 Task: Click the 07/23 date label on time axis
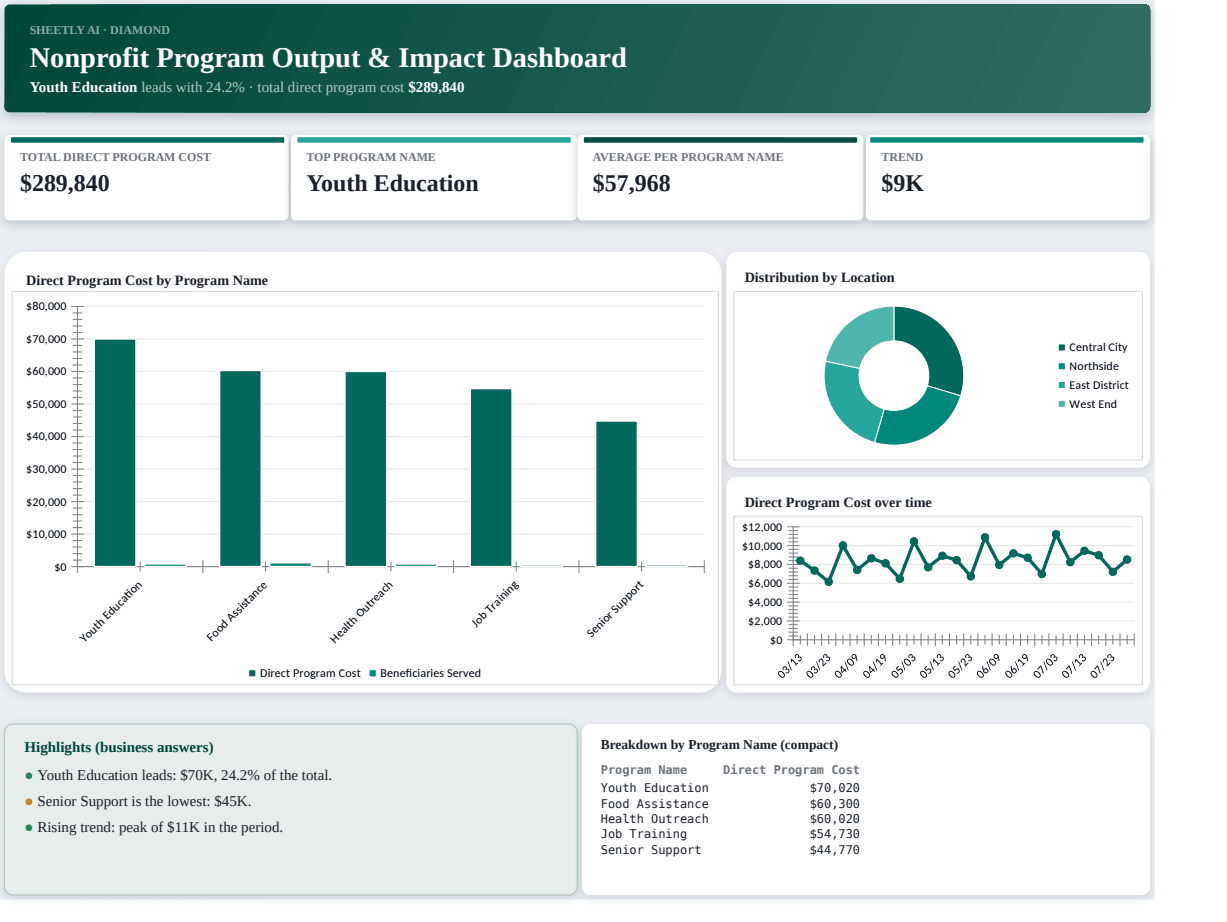1103,666
